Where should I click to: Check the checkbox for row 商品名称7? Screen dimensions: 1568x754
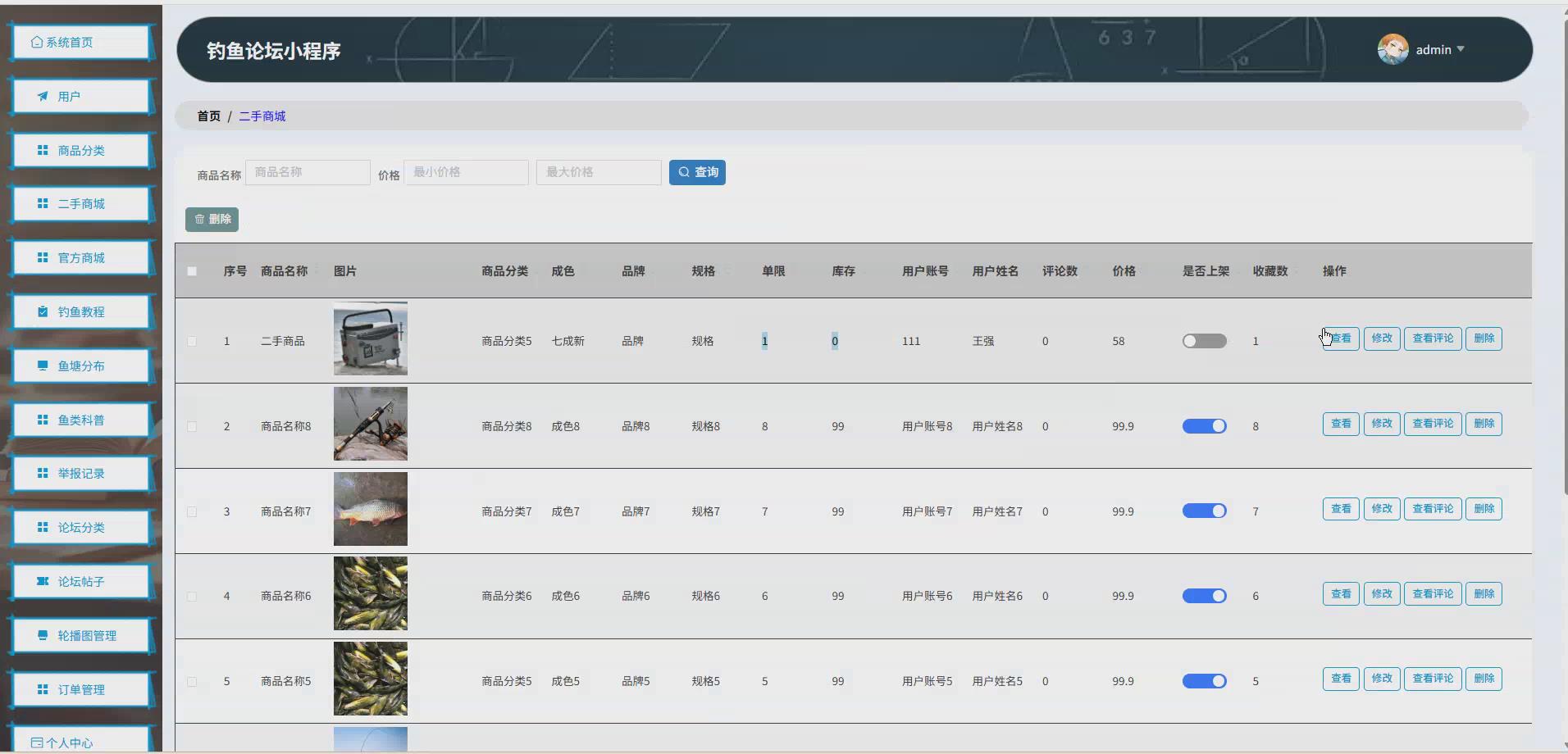(192, 511)
